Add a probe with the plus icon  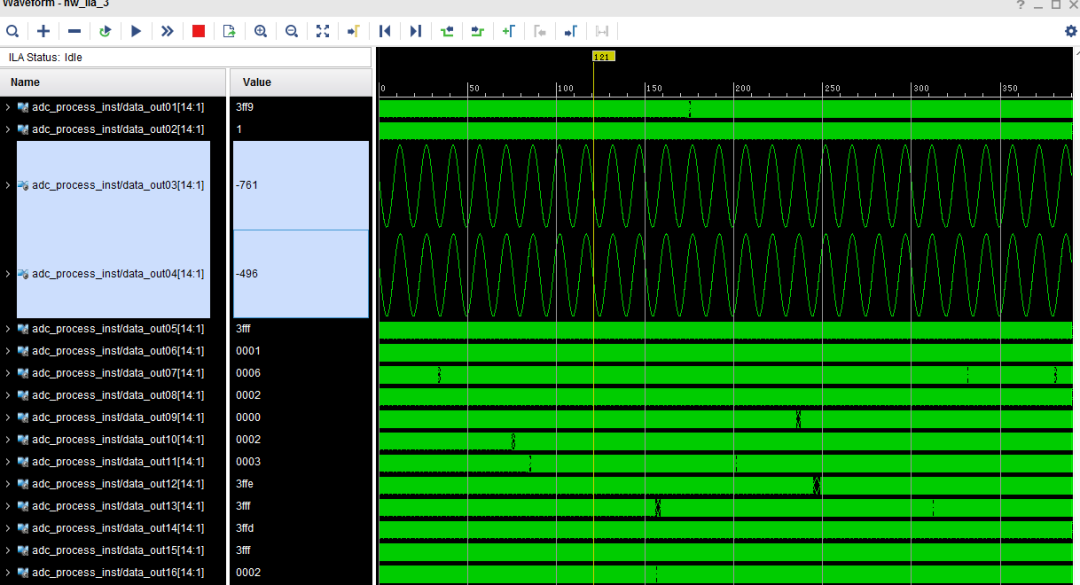[43, 31]
